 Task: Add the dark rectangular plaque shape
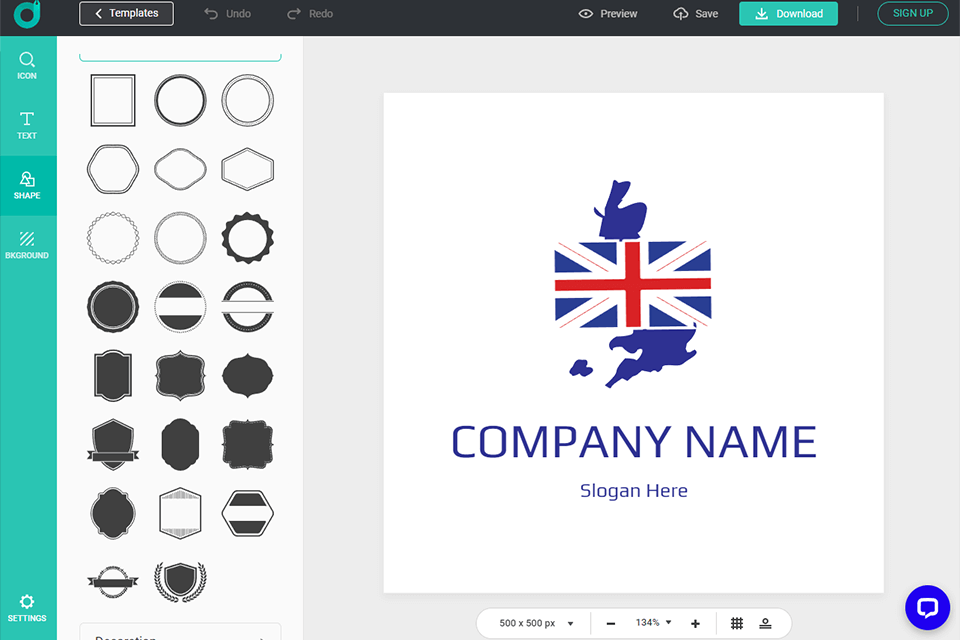pyautogui.click(x=113, y=375)
